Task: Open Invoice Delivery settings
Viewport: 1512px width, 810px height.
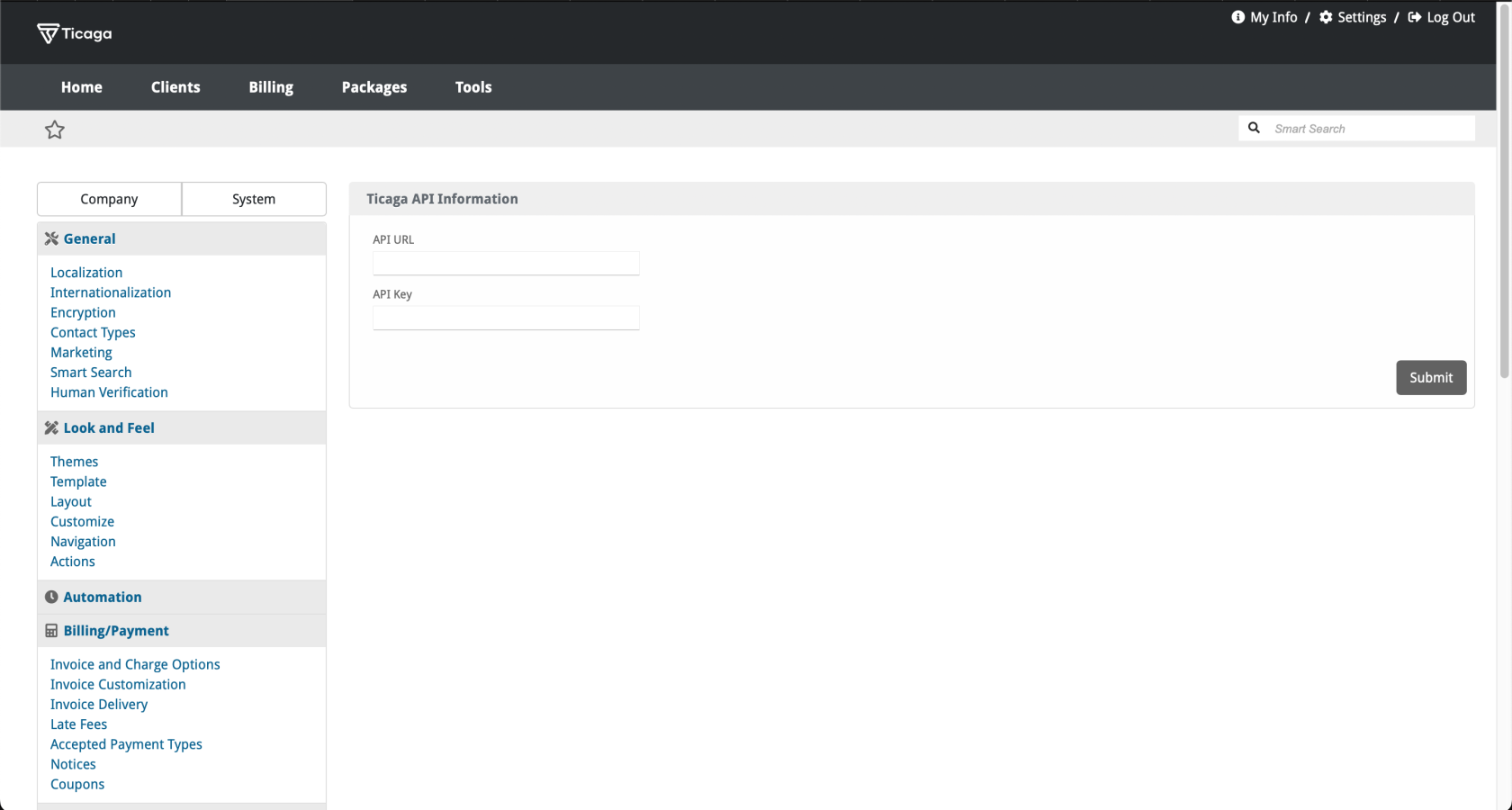Action: click(99, 704)
